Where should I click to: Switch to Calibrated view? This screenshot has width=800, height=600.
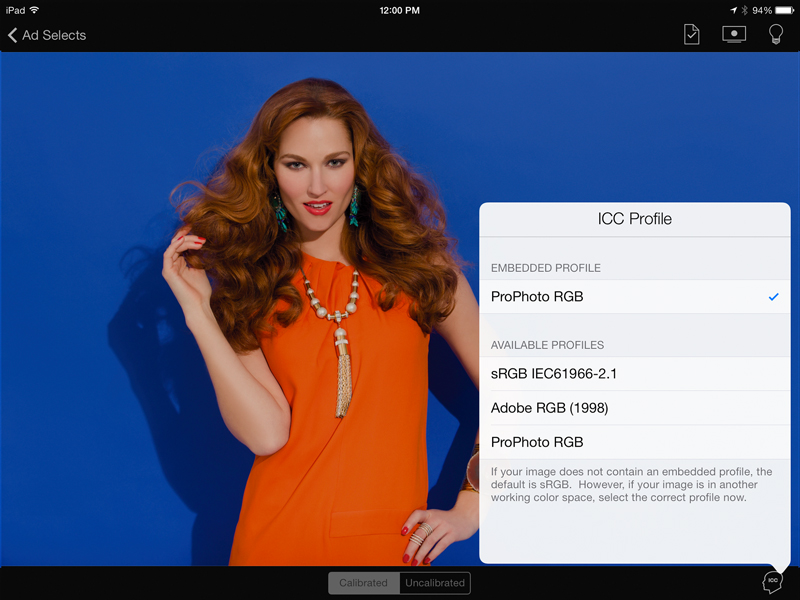pos(363,583)
